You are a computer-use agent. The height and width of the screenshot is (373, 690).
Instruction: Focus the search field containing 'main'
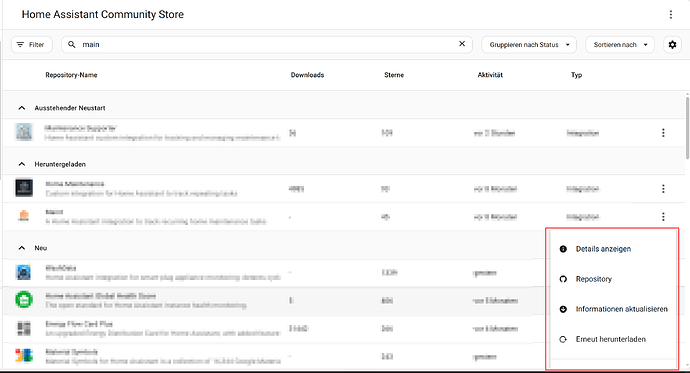click(x=267, y=44)
